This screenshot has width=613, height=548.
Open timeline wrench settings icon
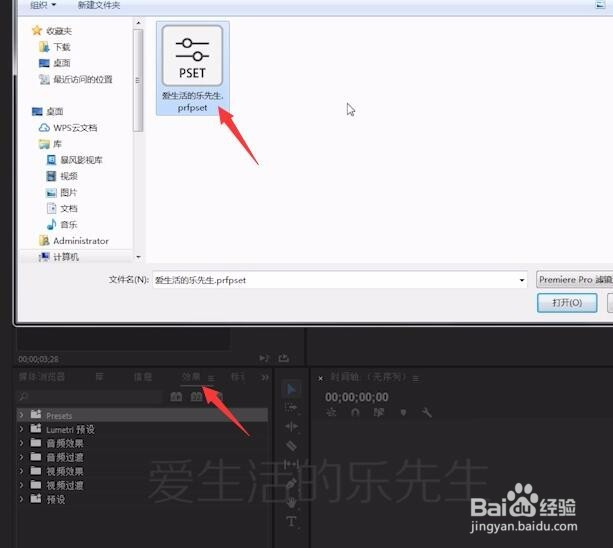pos(427,412)
